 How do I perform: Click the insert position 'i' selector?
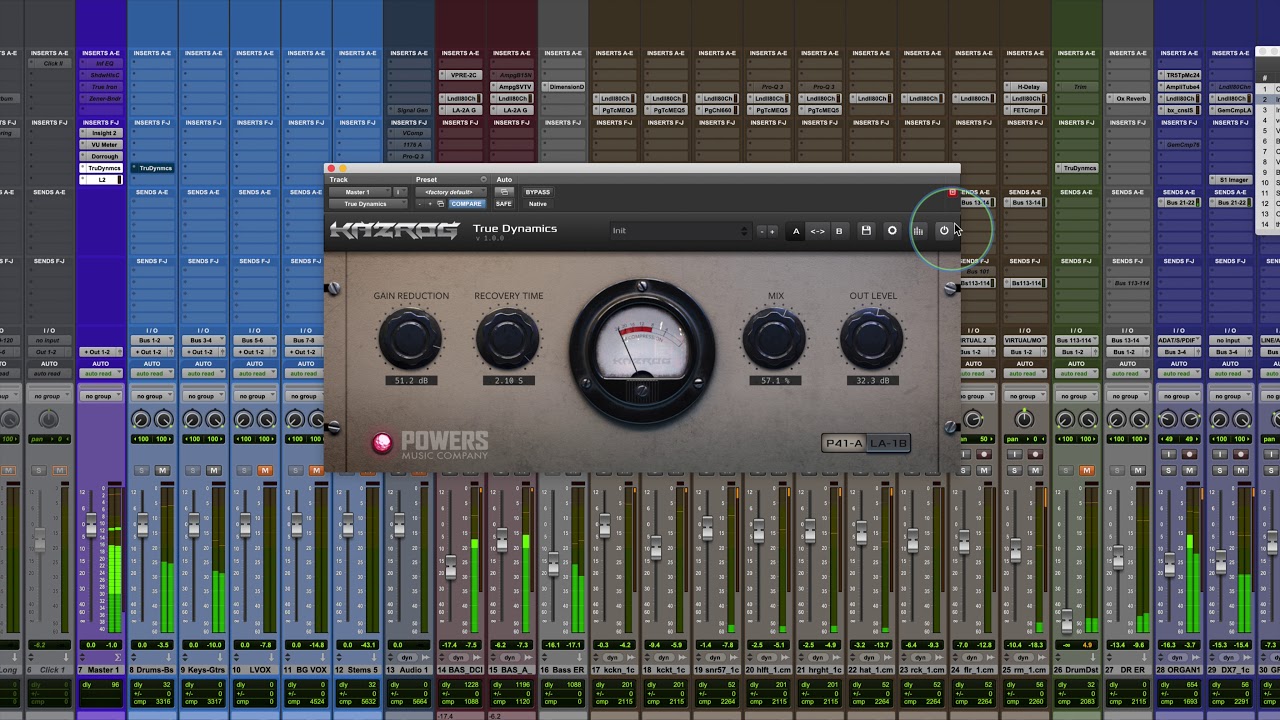tap(398, 192)
